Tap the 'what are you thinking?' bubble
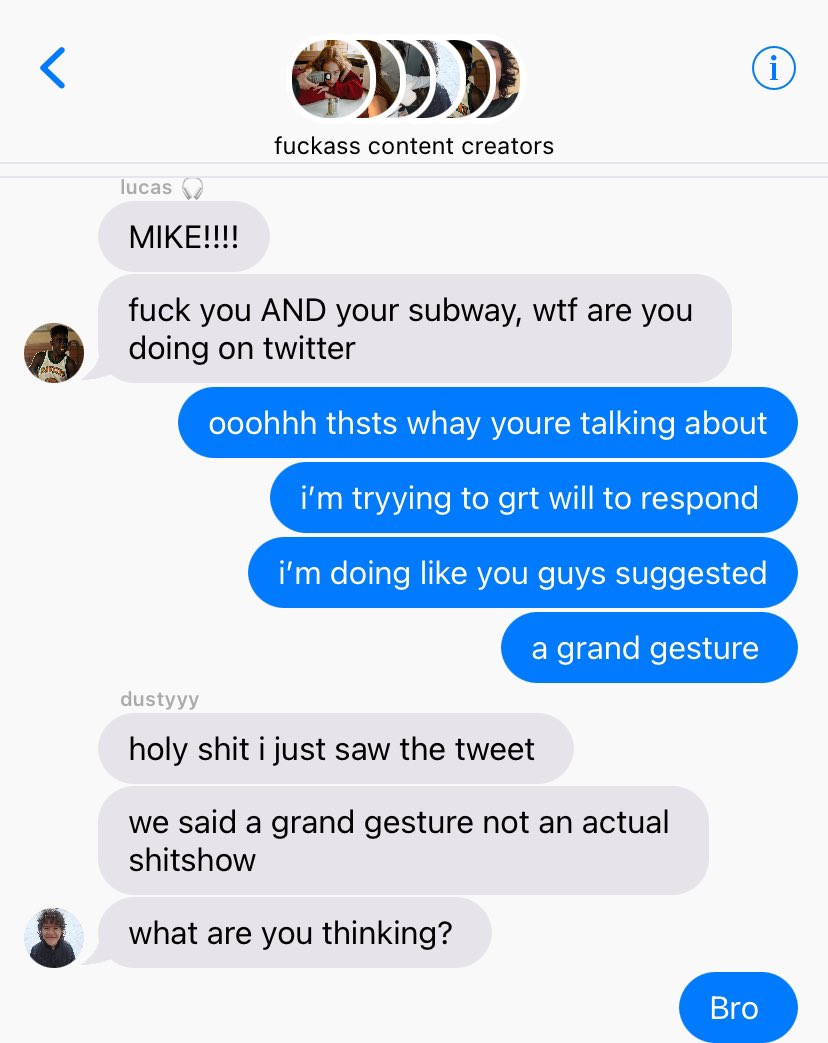The image size is (828, 1043). point(295,933)
